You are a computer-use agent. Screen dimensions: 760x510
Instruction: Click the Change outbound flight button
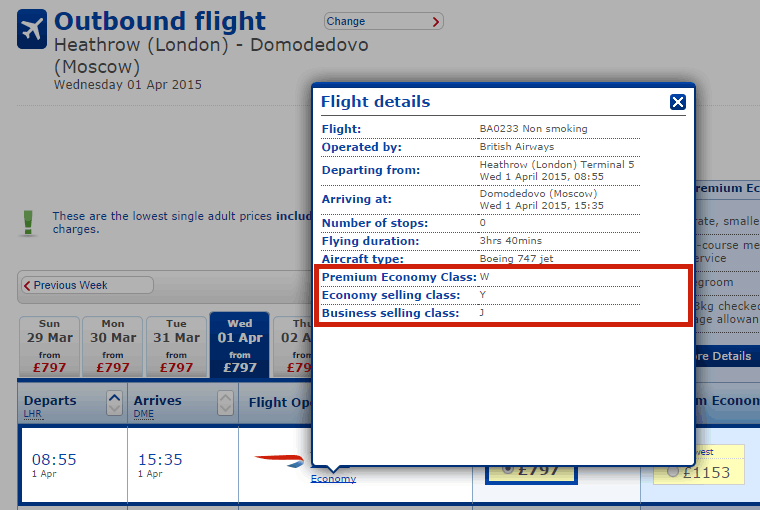coord(383,21)
